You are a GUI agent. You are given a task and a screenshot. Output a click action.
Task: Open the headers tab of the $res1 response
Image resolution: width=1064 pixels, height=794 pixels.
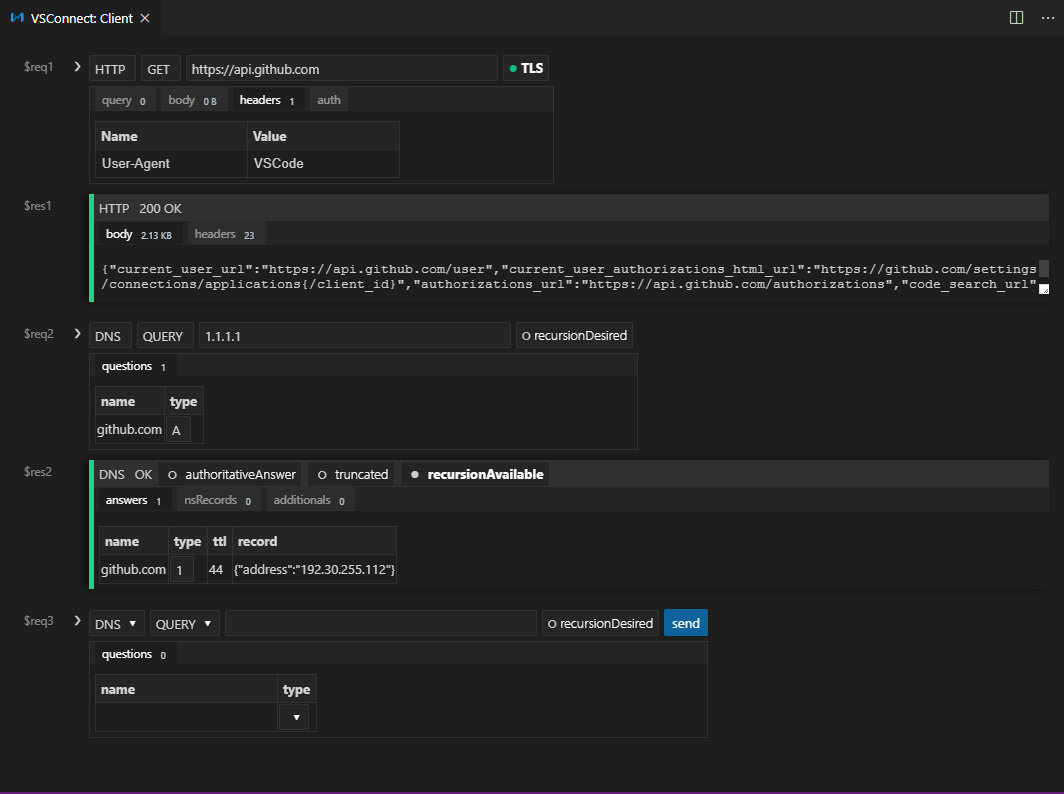click(215, 233)
